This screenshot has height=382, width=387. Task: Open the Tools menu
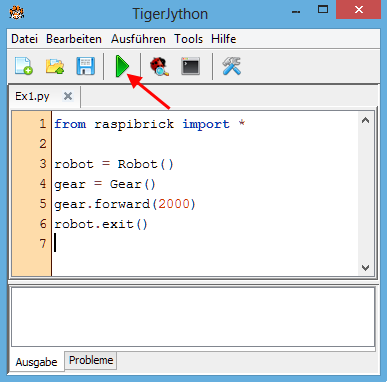point(188,39)
